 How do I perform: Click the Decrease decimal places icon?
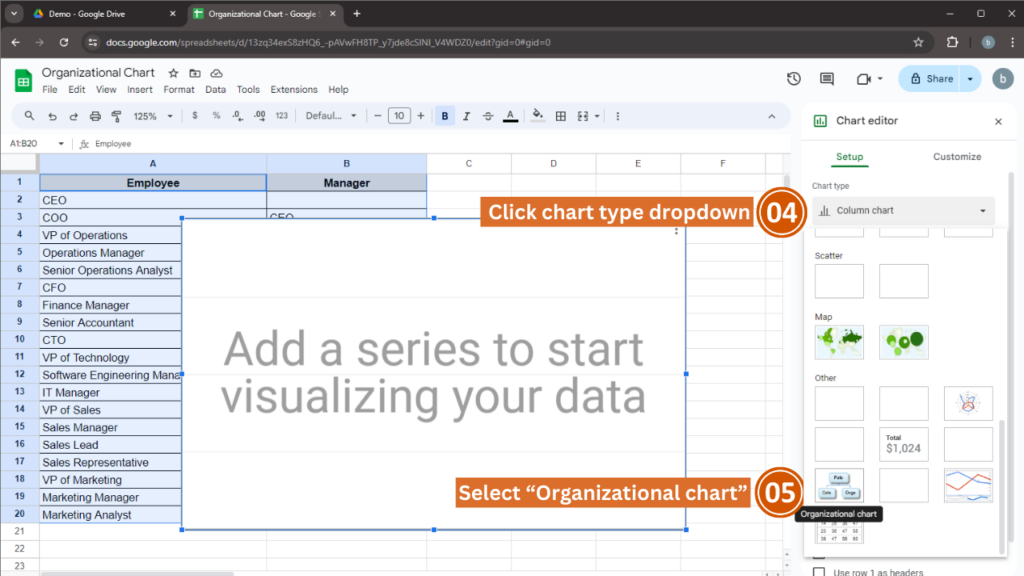click(x=237, y=115)
